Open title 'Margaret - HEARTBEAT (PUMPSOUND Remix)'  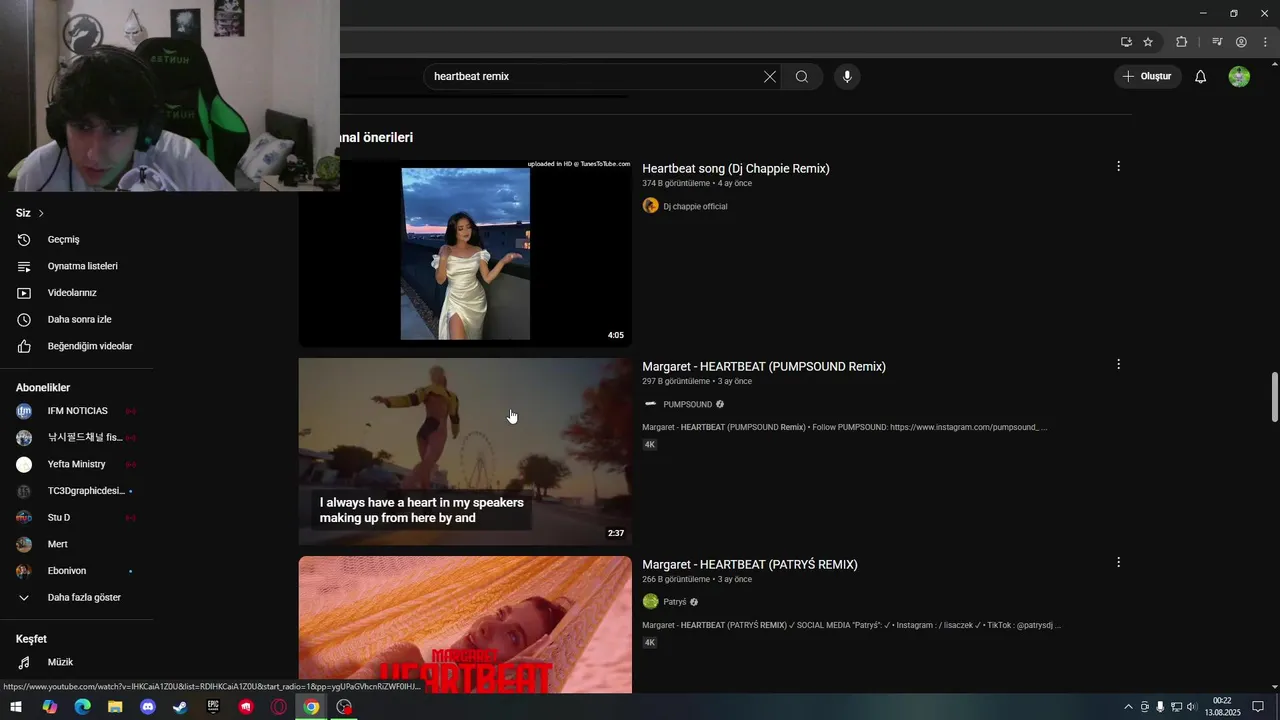[764, 366]
